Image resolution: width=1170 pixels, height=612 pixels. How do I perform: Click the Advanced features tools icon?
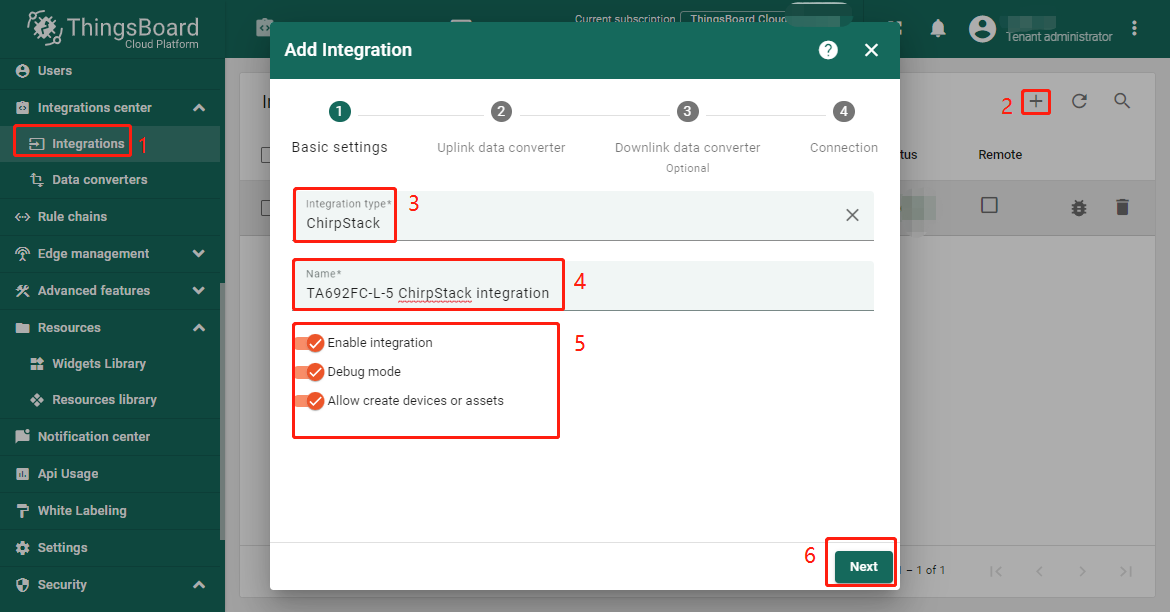click(22, 290)
